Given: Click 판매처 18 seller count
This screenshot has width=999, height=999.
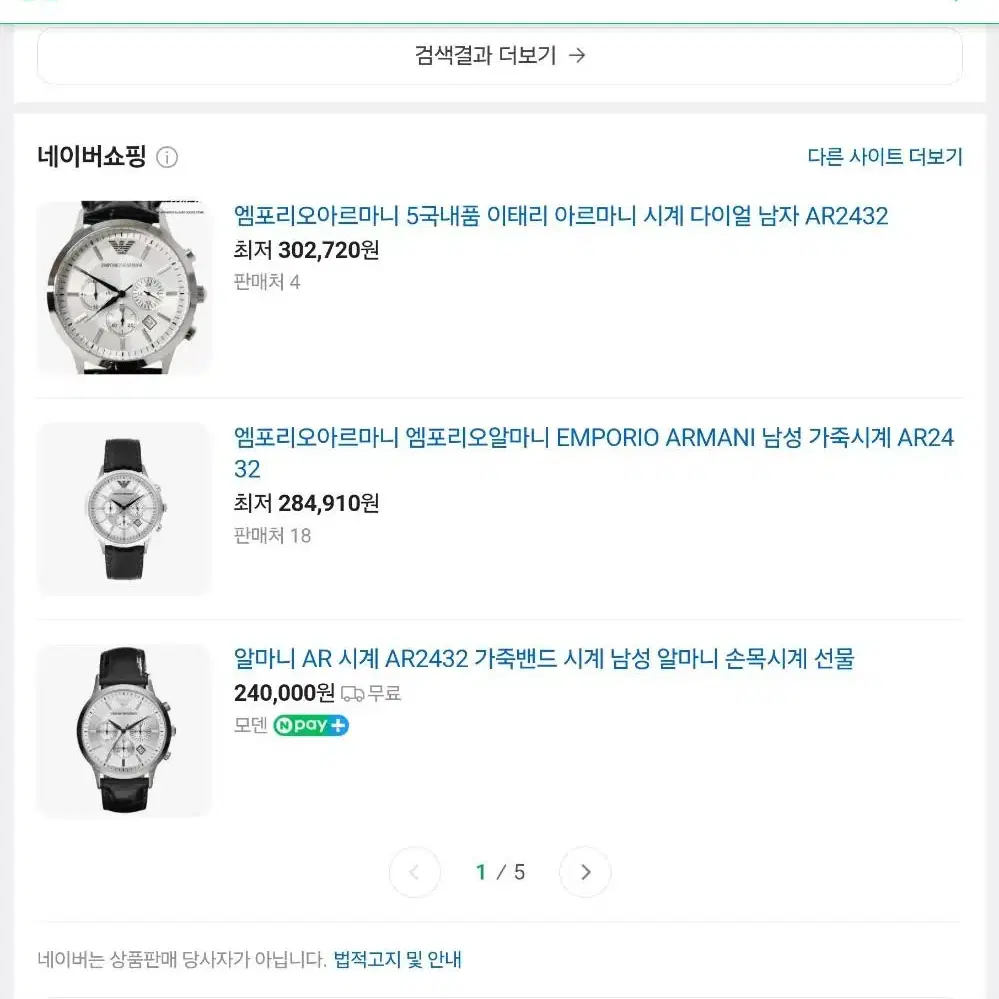Looking at the screenshot, I should pos(273,536).
